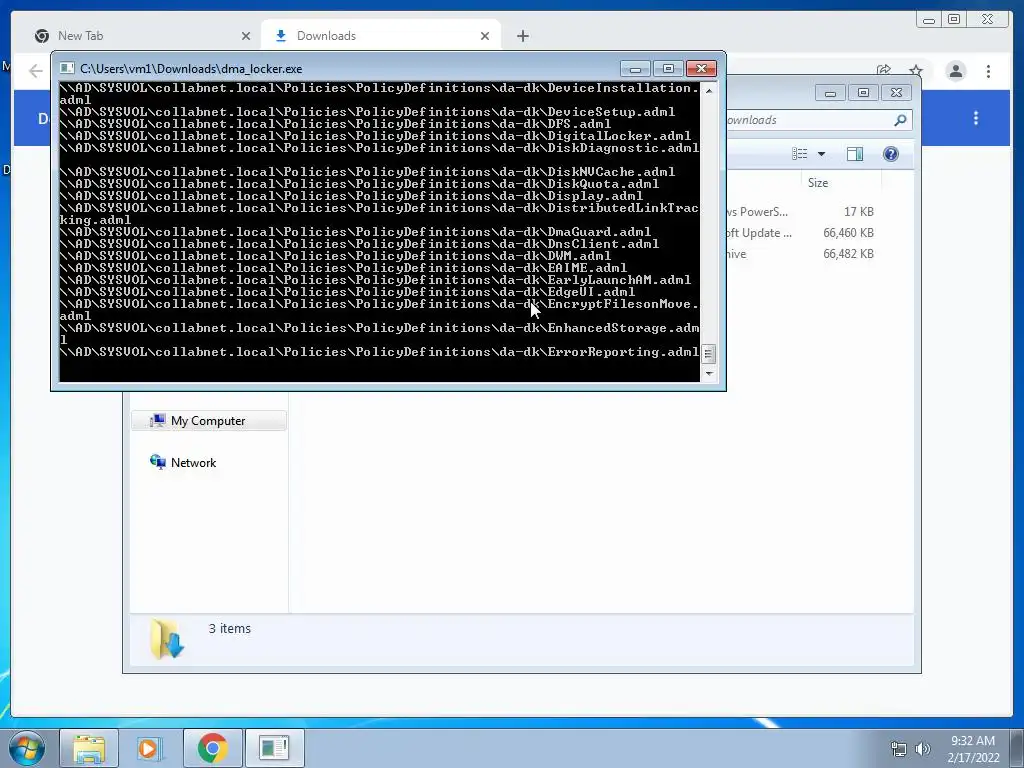
Task: Click the console scrollbar up arrow
Action: pos(709,90)
